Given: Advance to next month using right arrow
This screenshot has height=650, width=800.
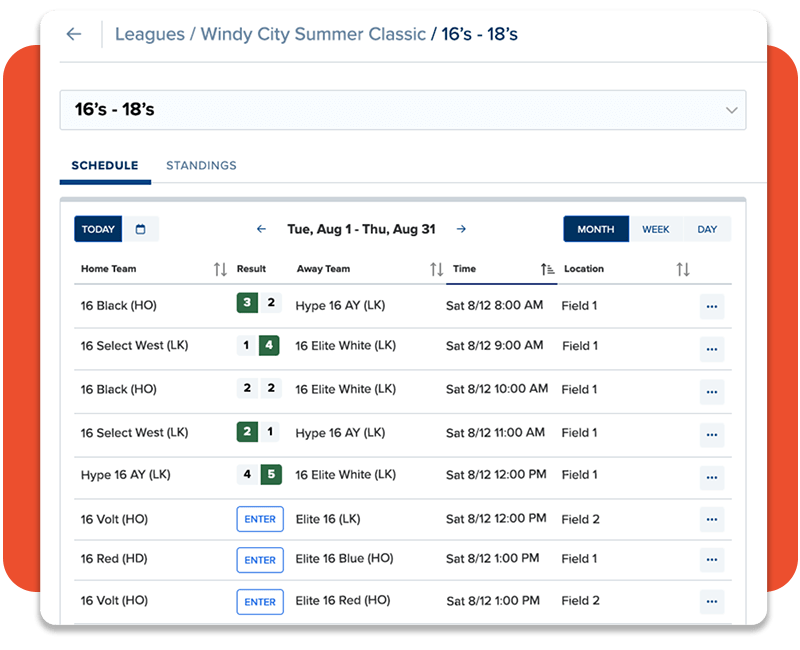Looking at the screenshot, I should click(462, 228).
